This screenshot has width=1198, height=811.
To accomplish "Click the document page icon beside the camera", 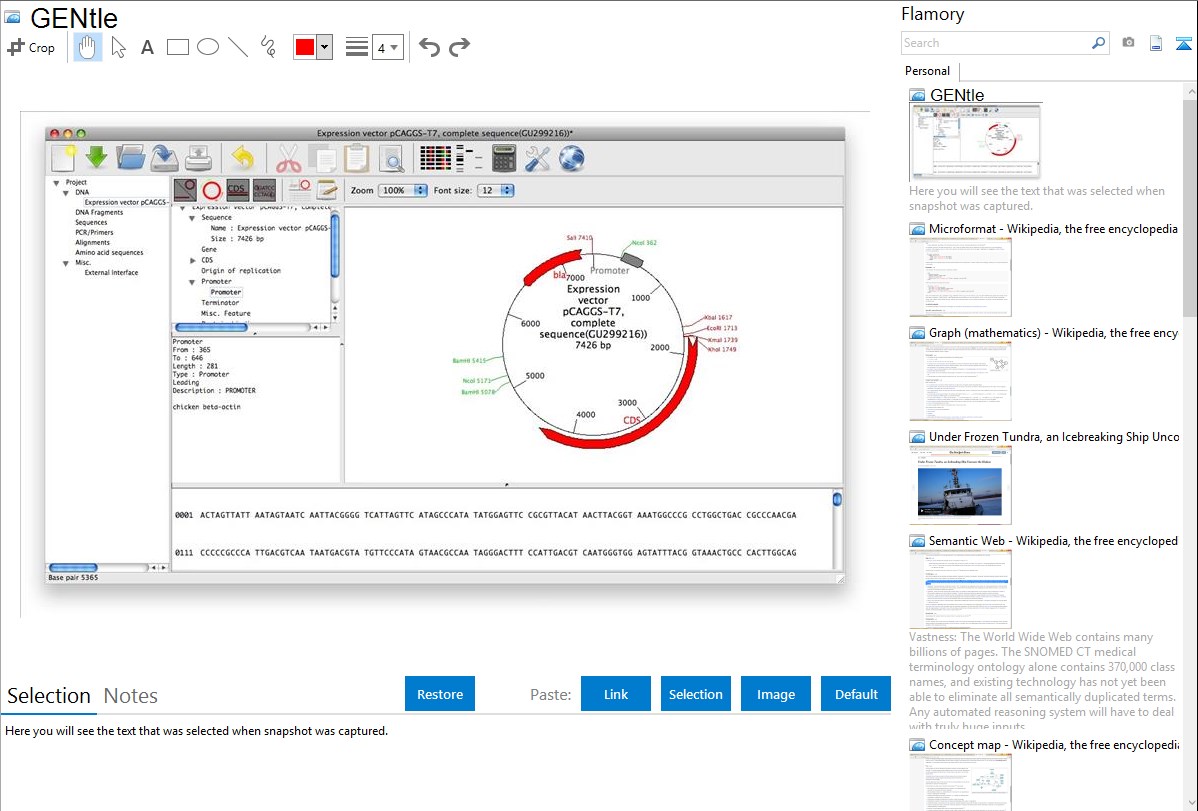I will tap(1156, 43).
